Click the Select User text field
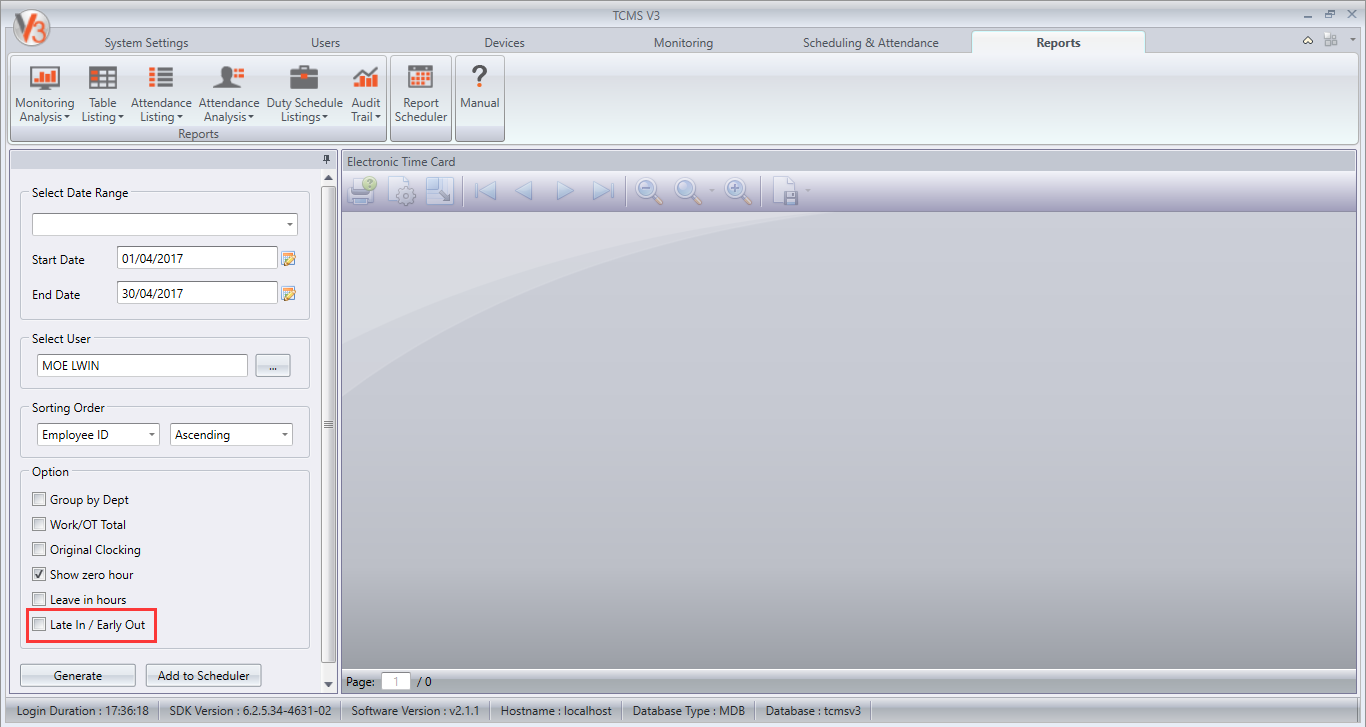The width and height of the screenshot is (1366, 727). tap(142, 366)
